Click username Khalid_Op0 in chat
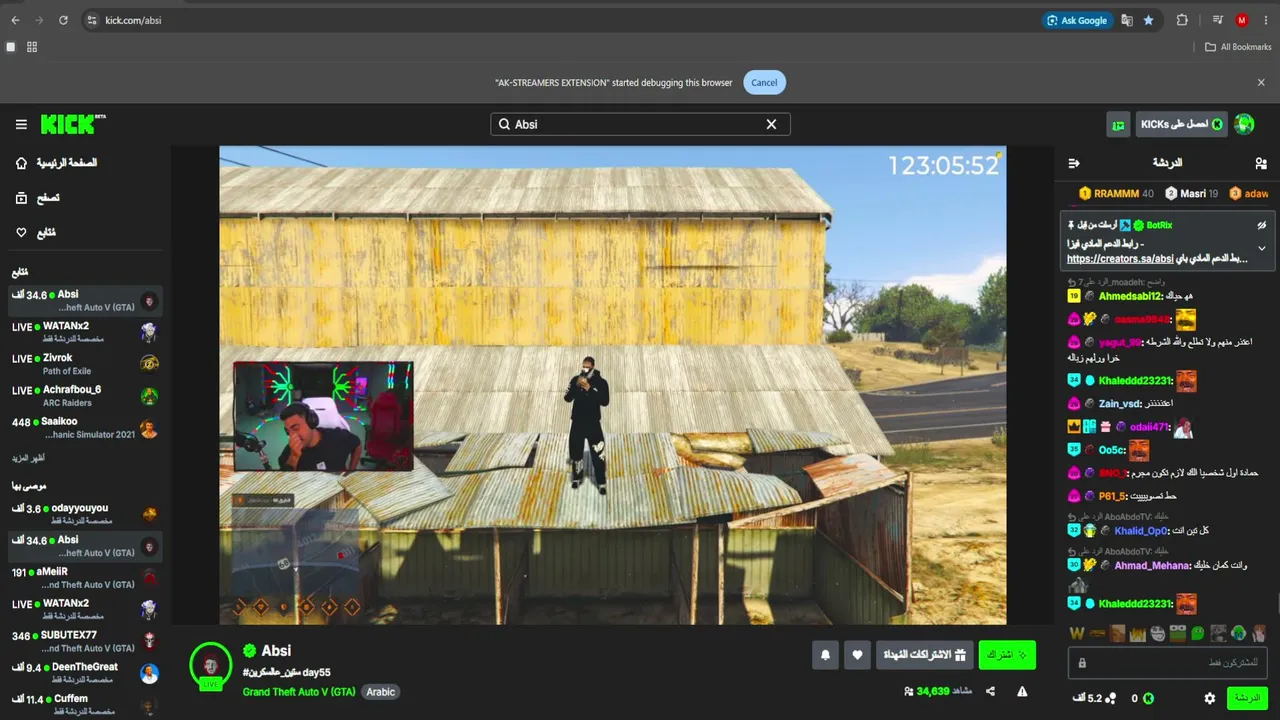 pos(1141,531)
